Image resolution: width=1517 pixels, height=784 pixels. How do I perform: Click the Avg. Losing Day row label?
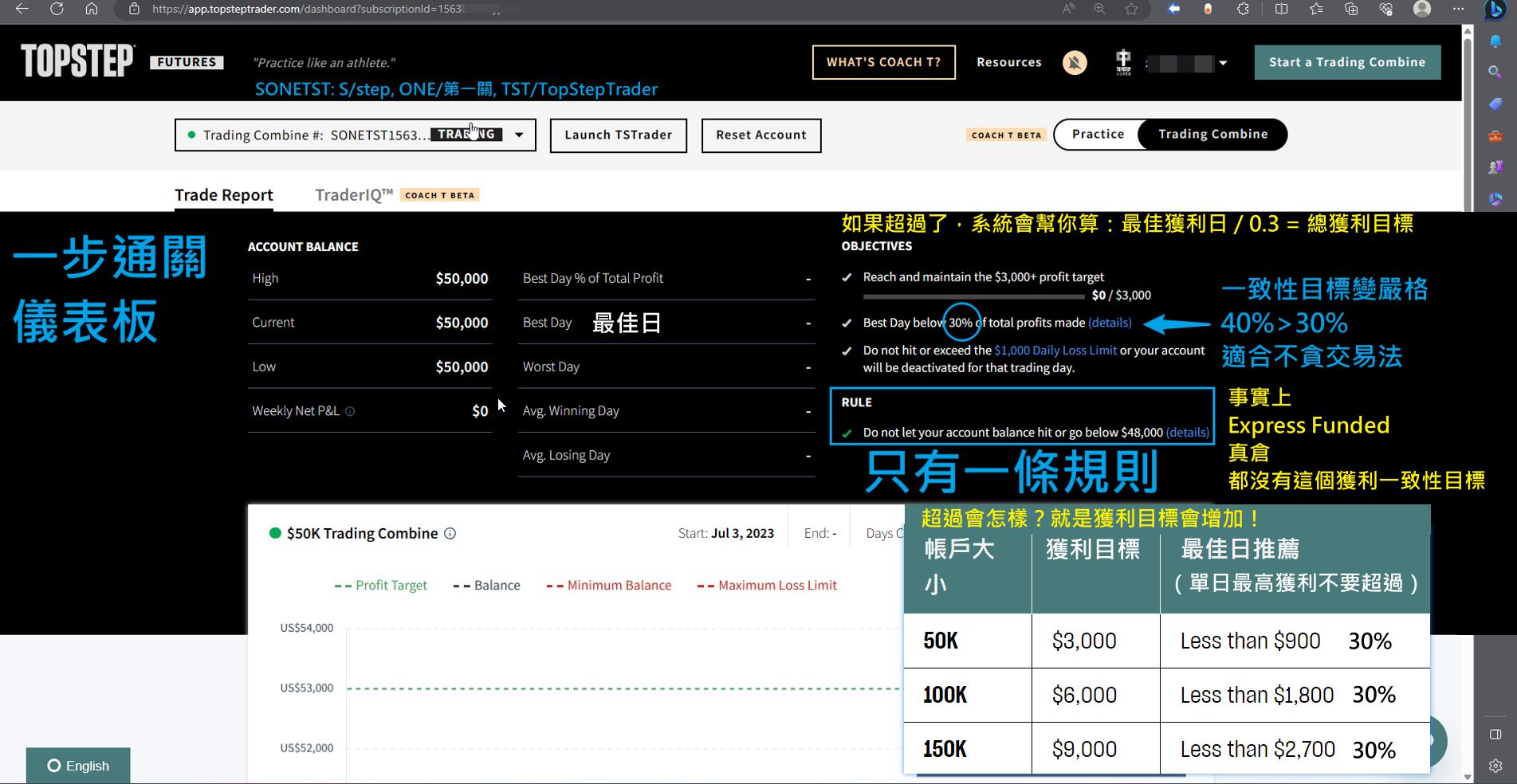point(566,456)
